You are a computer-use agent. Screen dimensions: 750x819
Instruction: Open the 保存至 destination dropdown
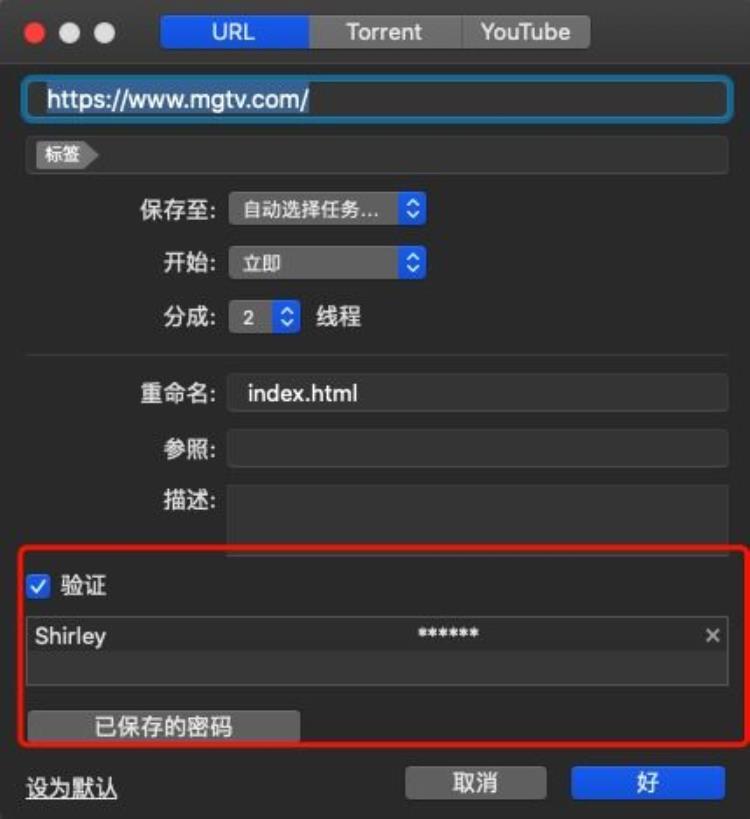tap(327, 209)
